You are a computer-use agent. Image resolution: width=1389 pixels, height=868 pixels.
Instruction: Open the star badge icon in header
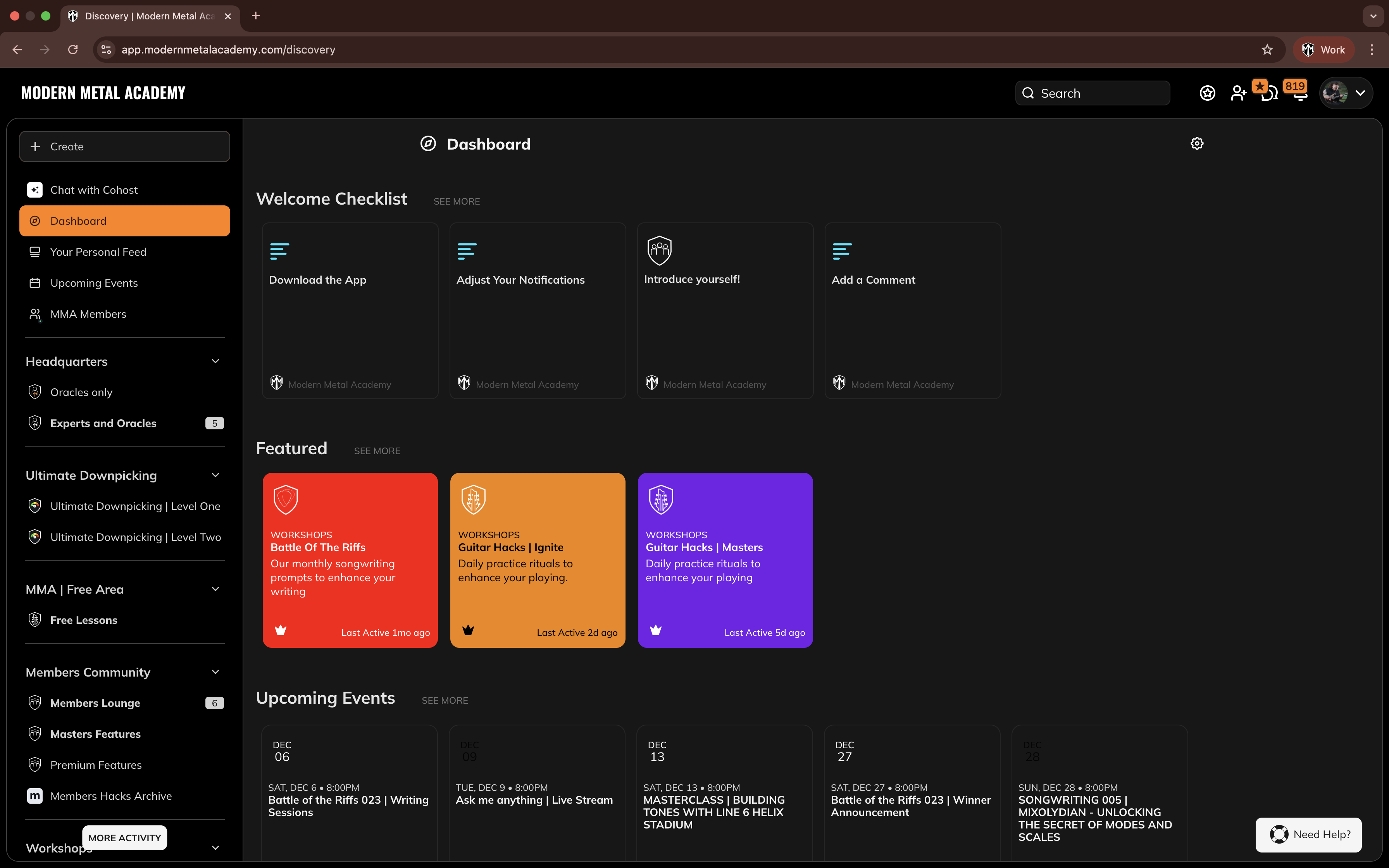1207,93
